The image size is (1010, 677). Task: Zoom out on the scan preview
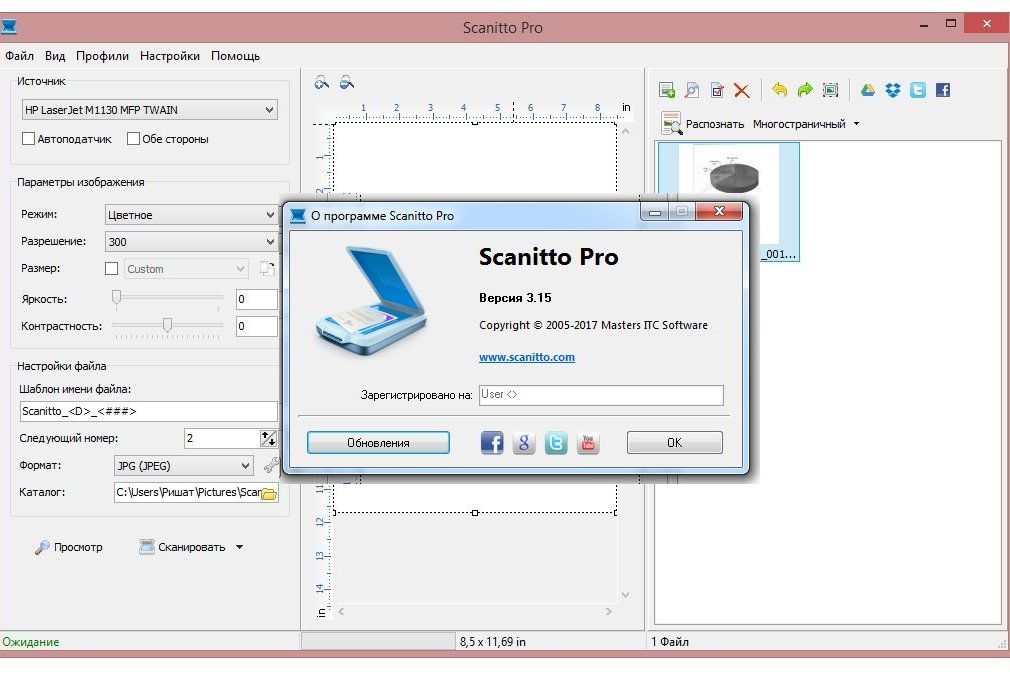[347, 82]
